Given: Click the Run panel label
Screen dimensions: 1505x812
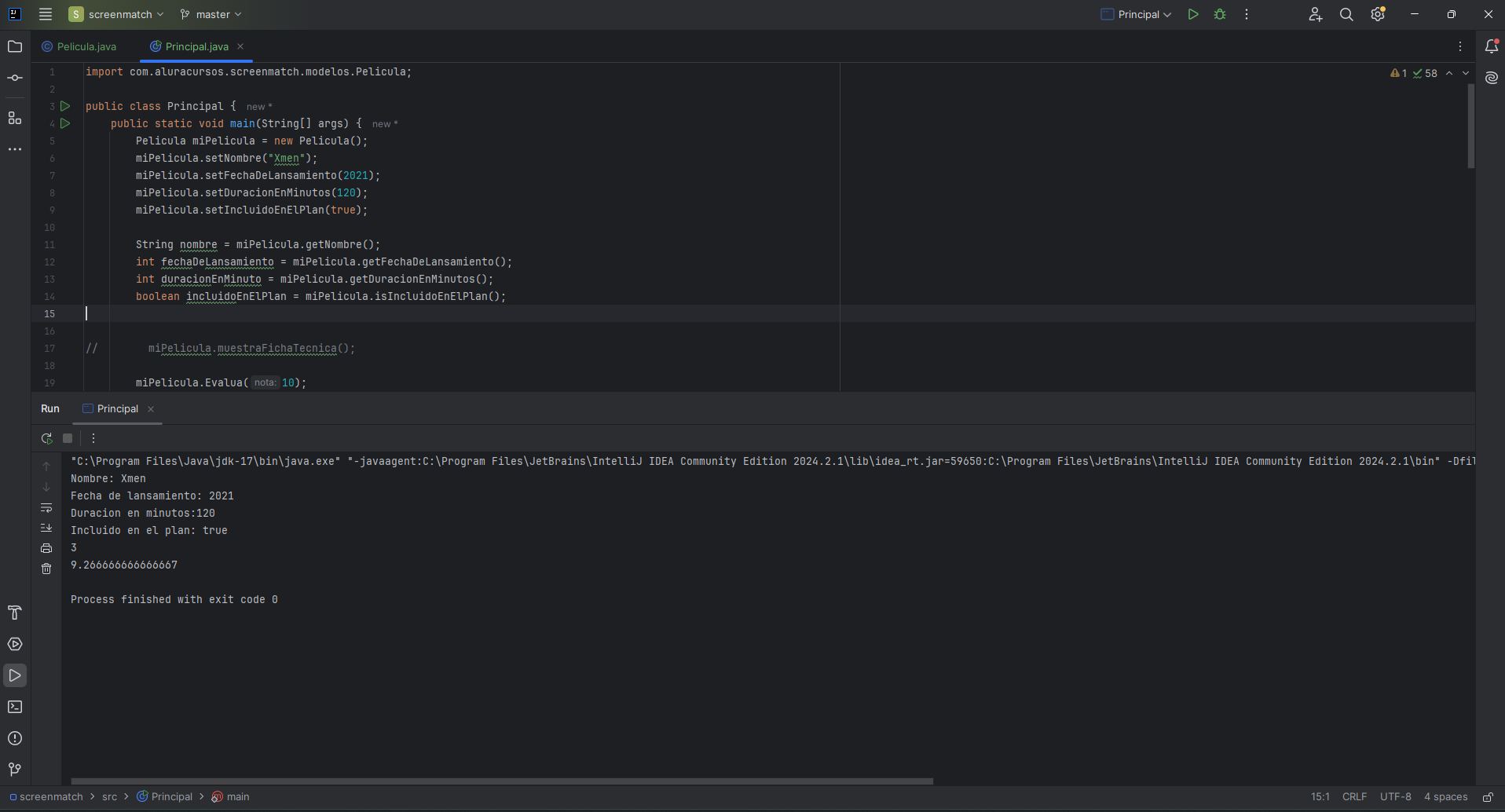Looking at the screenshot, I should click(x=50, y=408).
